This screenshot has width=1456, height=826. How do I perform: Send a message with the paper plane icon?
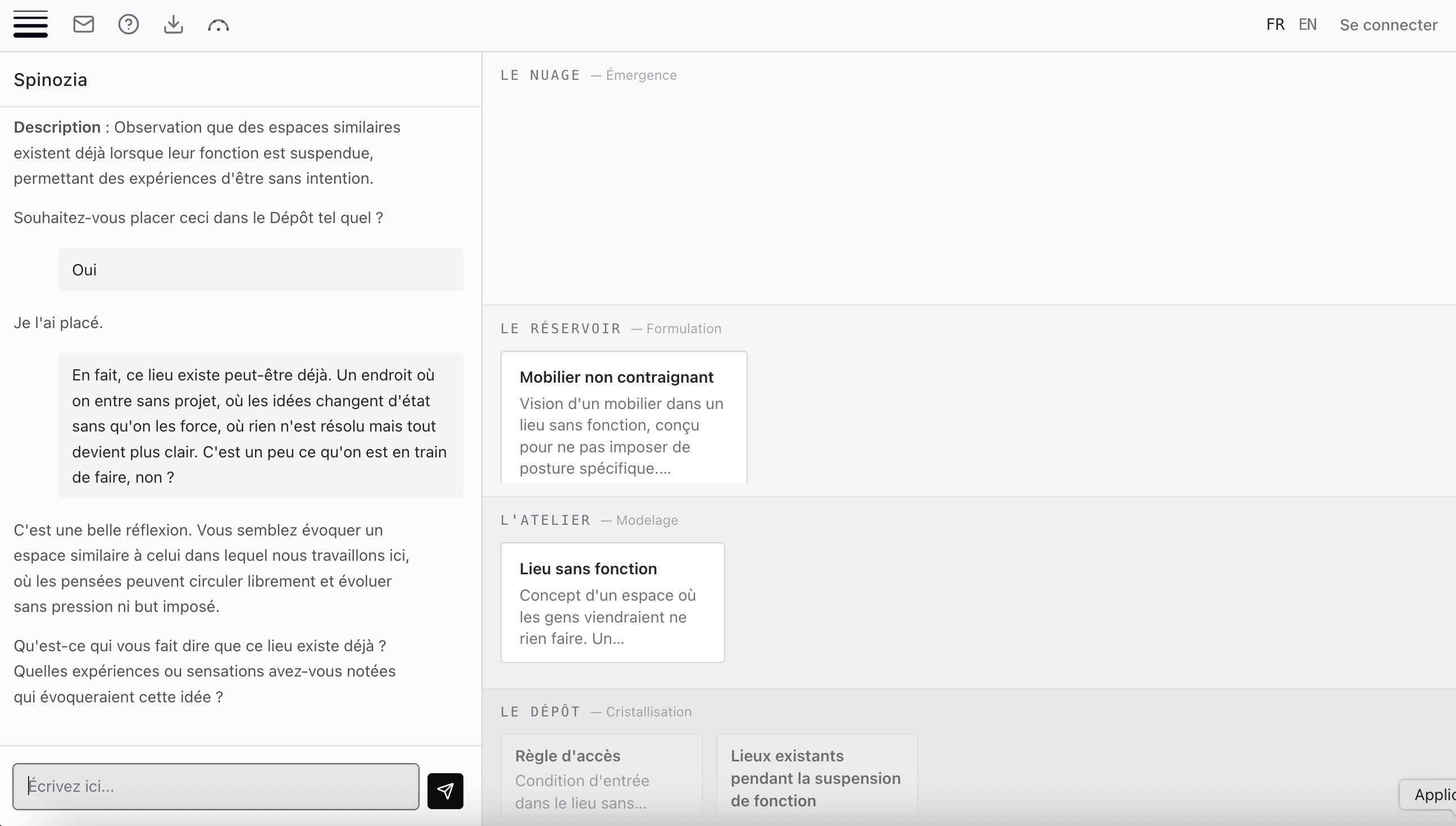pyautogui.click(x=445, y=790)
